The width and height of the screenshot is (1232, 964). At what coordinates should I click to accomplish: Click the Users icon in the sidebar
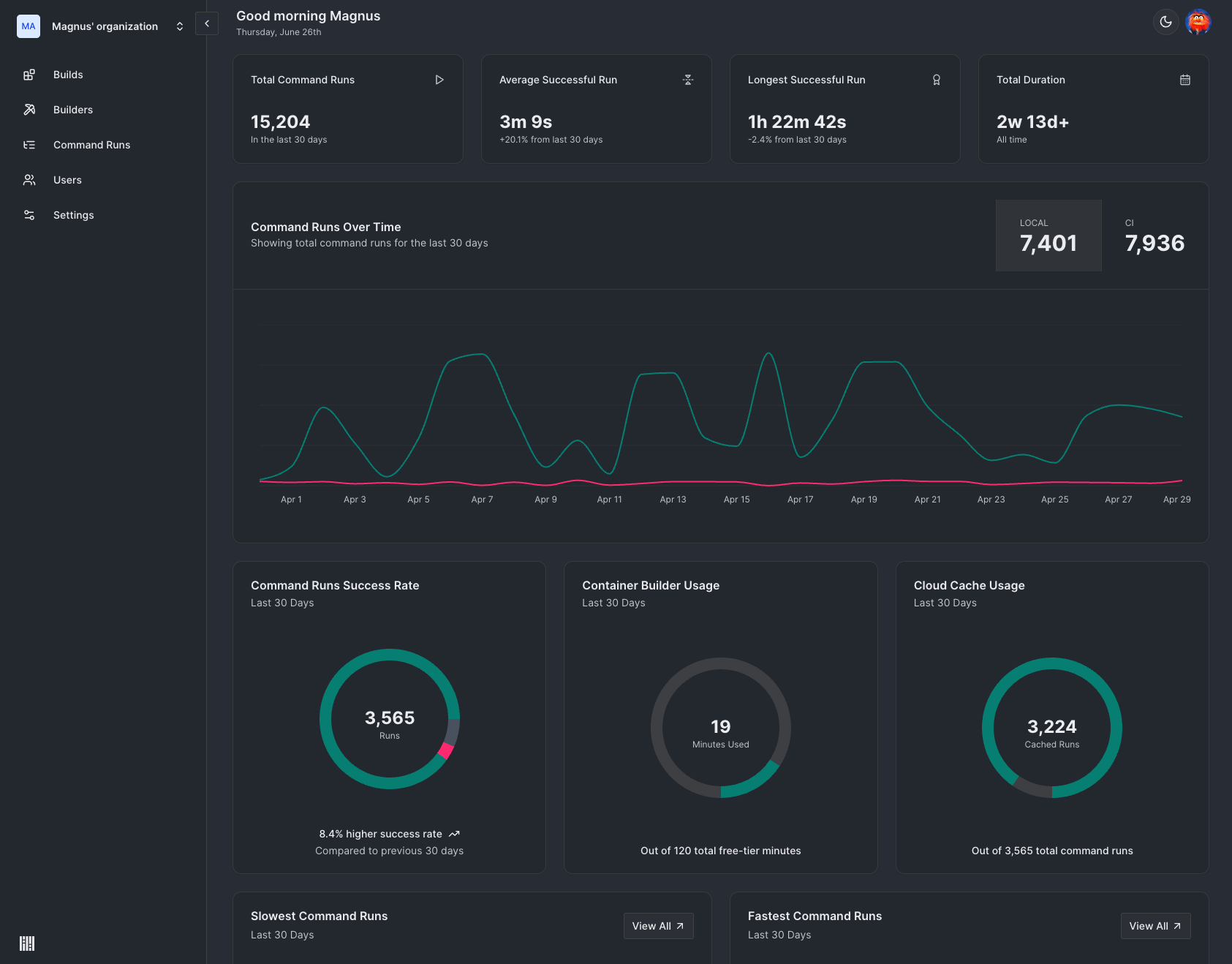(x=29, y=179)
